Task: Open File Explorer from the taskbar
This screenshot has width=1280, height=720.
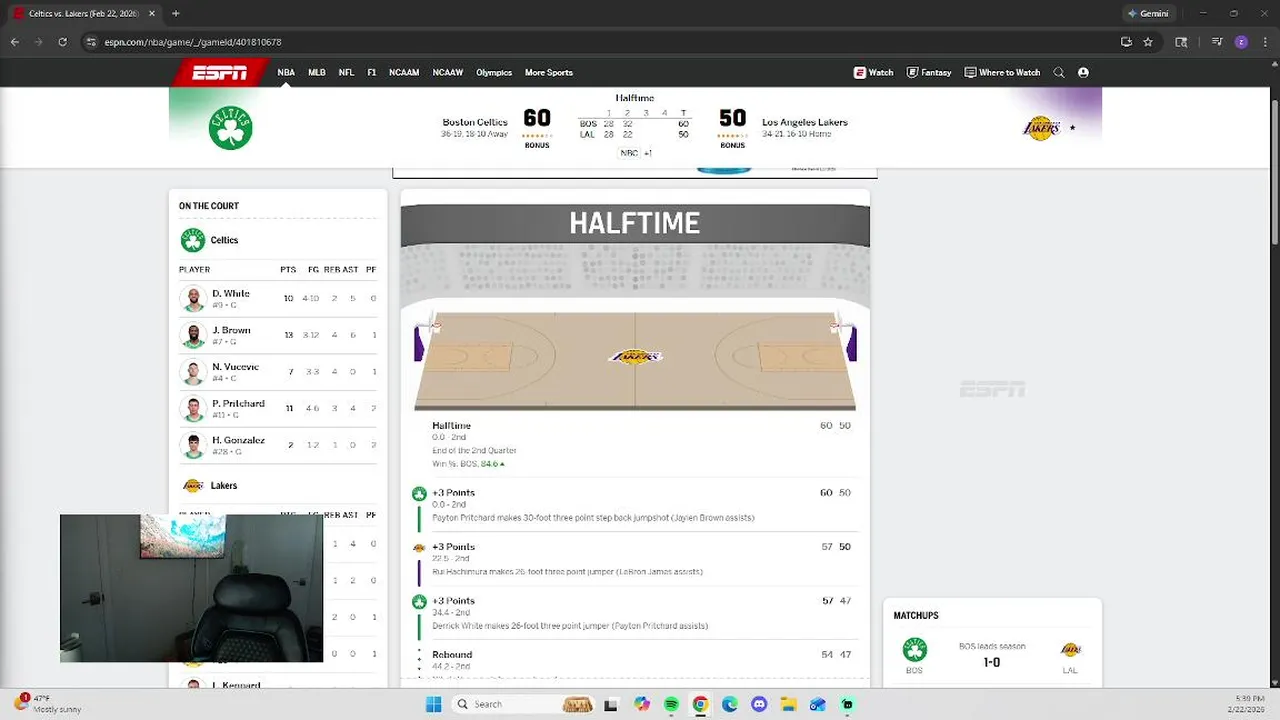Action: (788, 704)
